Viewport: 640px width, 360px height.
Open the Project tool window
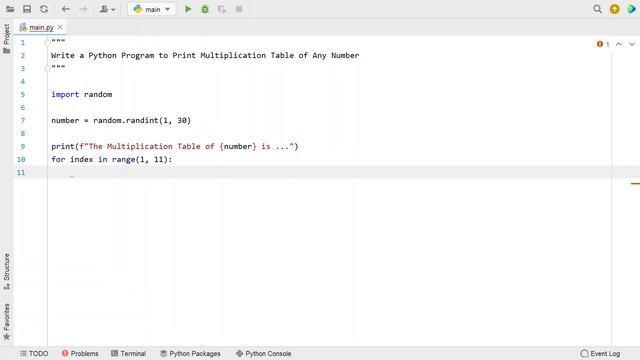[x=7, y=39]
